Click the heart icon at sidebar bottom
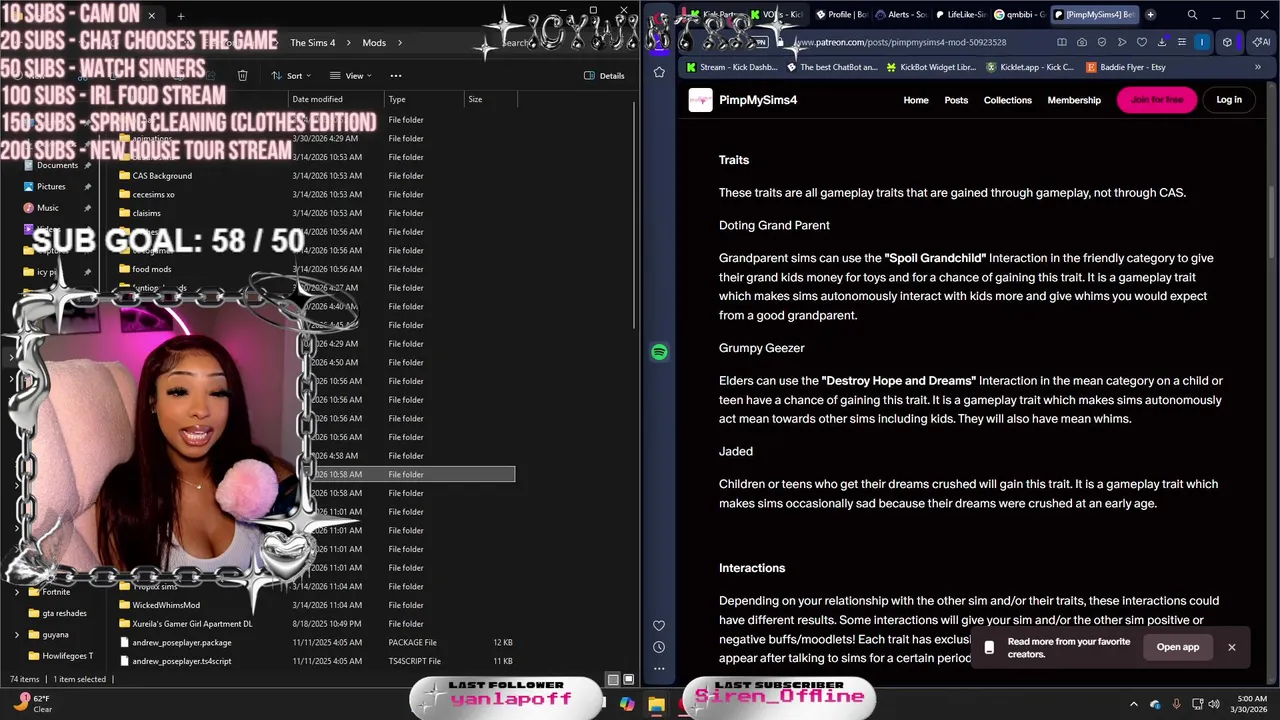Image resolution: width=1280 pixels, height=720 pixels. pos(659,626)
